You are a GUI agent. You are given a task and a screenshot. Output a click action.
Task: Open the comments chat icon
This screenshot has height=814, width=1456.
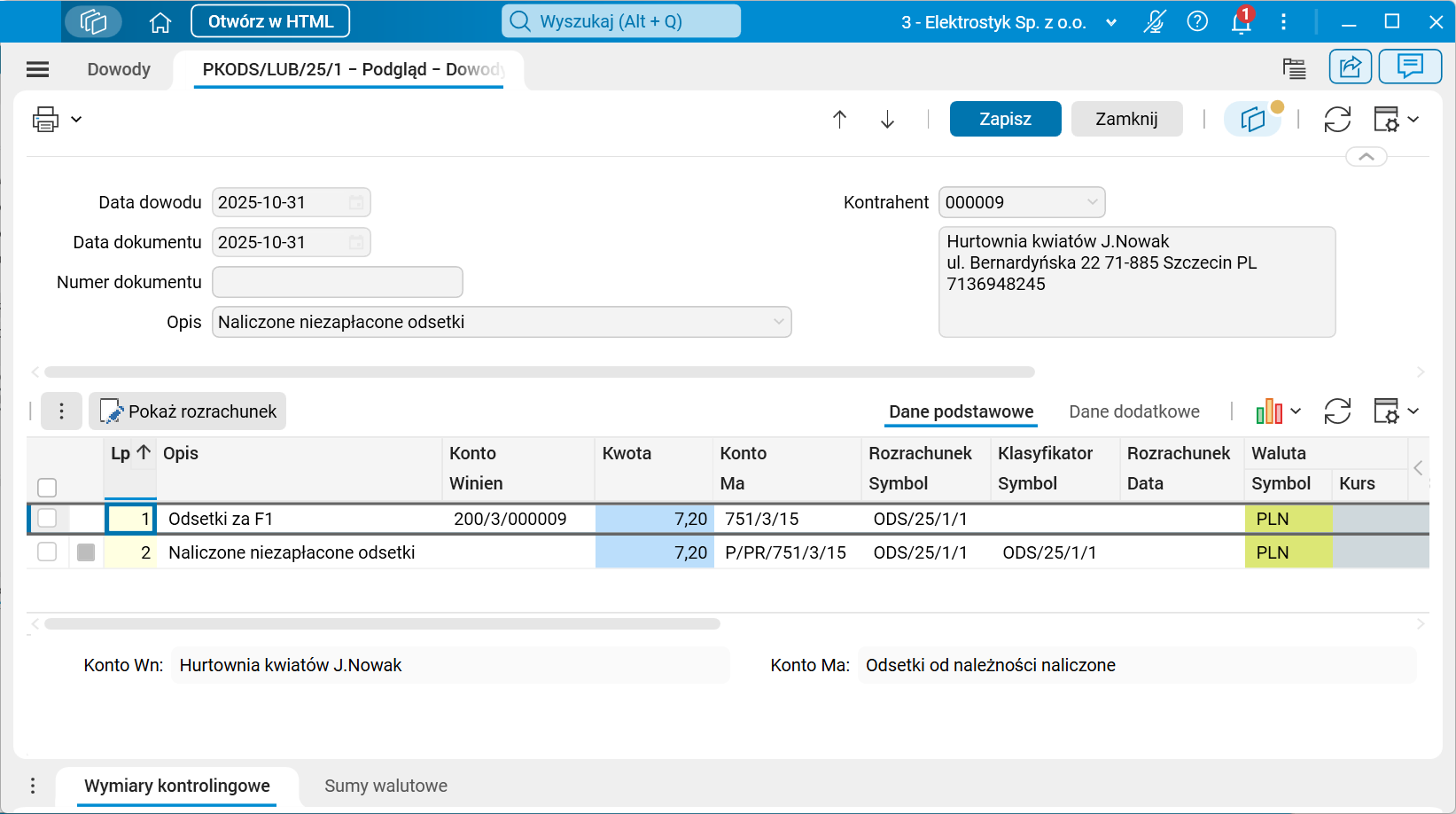(1410, 67)
